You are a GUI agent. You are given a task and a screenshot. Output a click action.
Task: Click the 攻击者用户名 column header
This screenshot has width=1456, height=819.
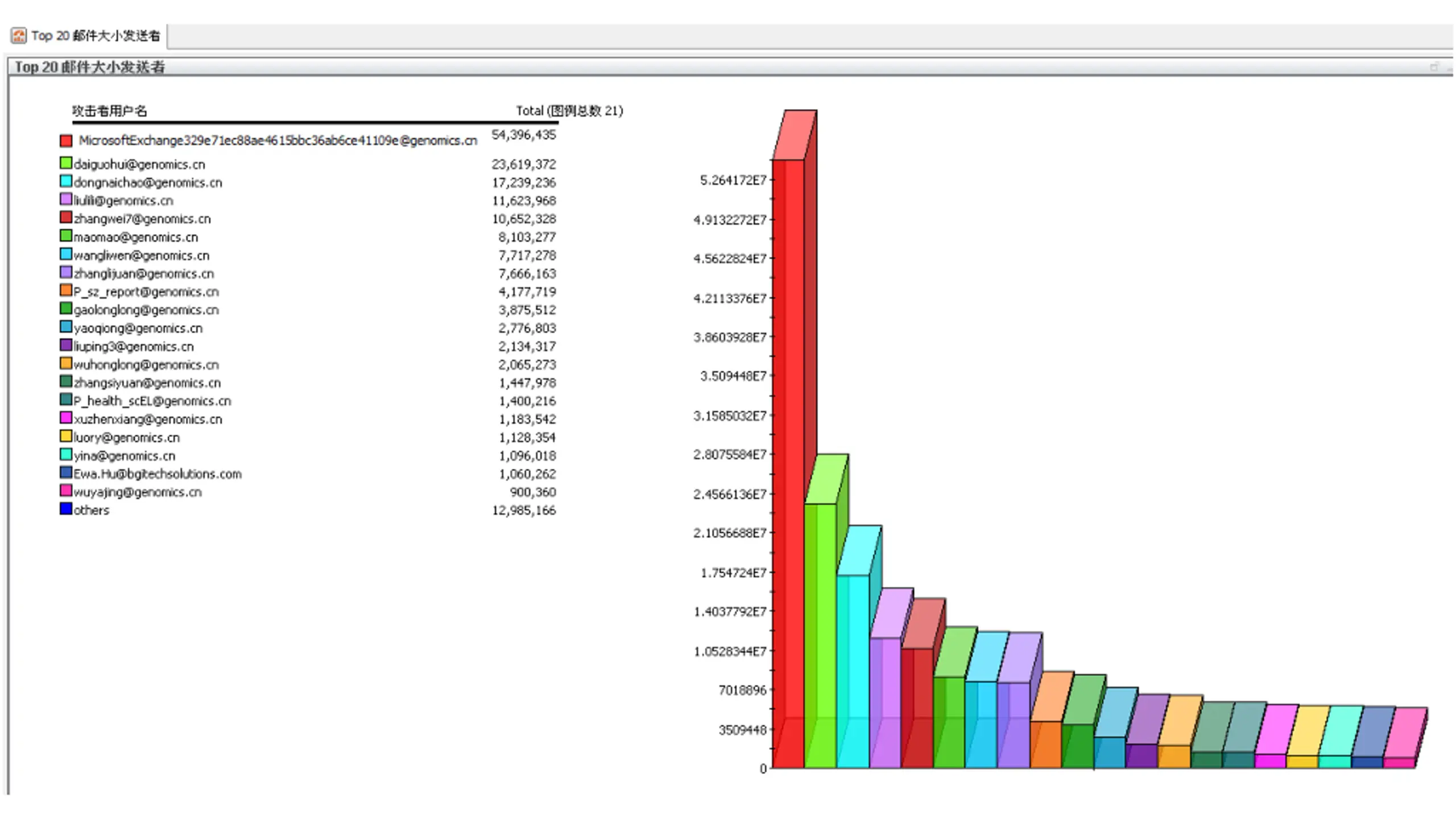tap(109, 111)
